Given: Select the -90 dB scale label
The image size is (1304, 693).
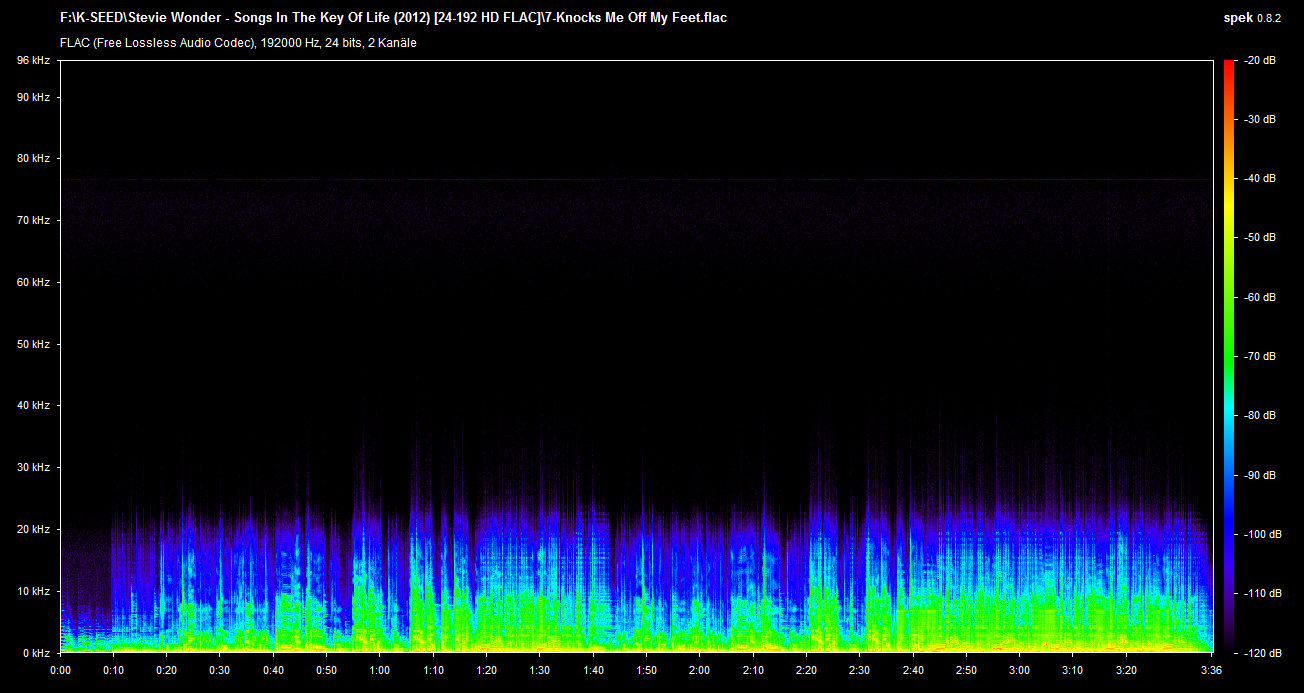Looking at the screenshot, I should point(1259,475).
